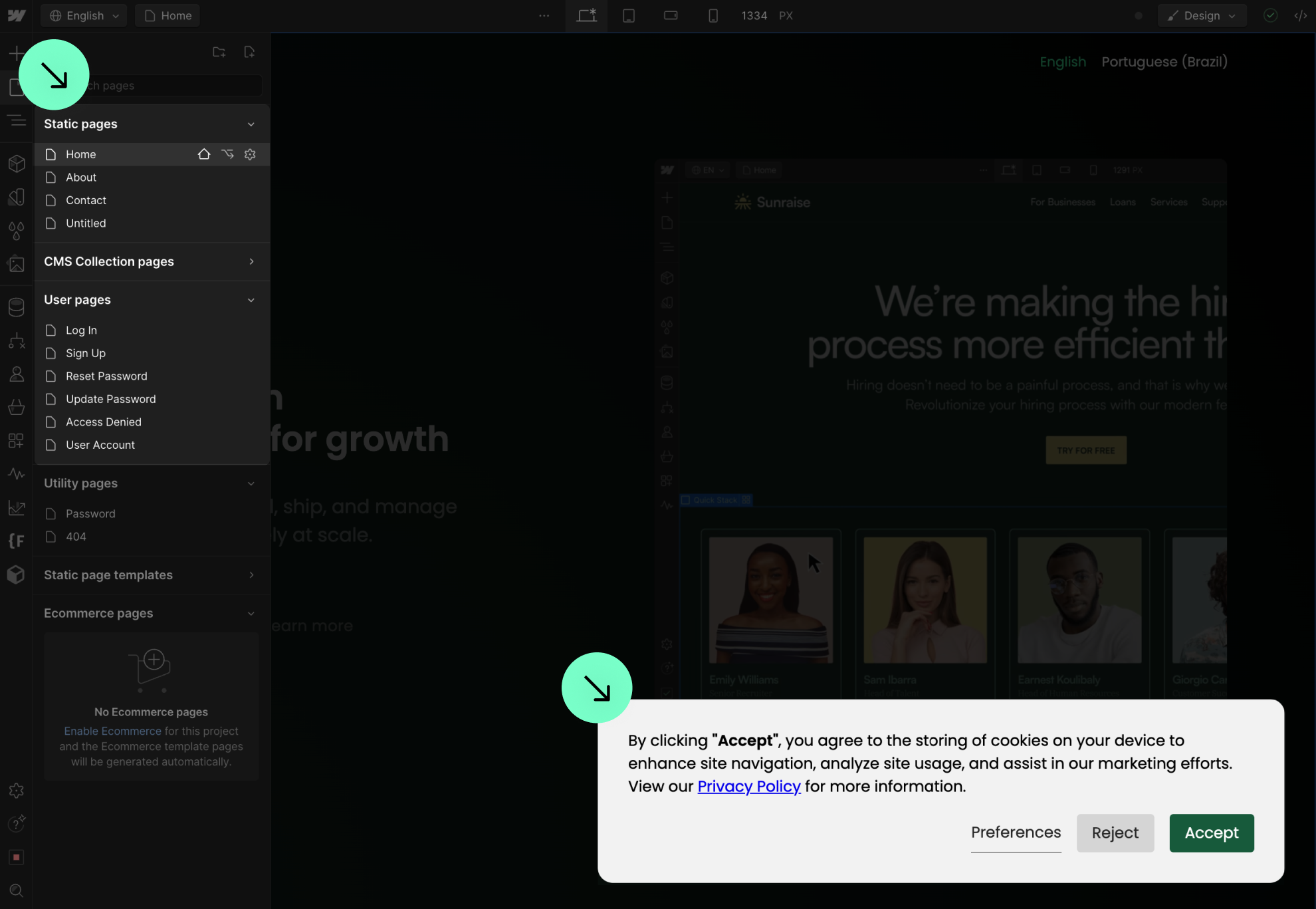
Task: Open the Apps panel icon
Action: click(x=17, y=441)
